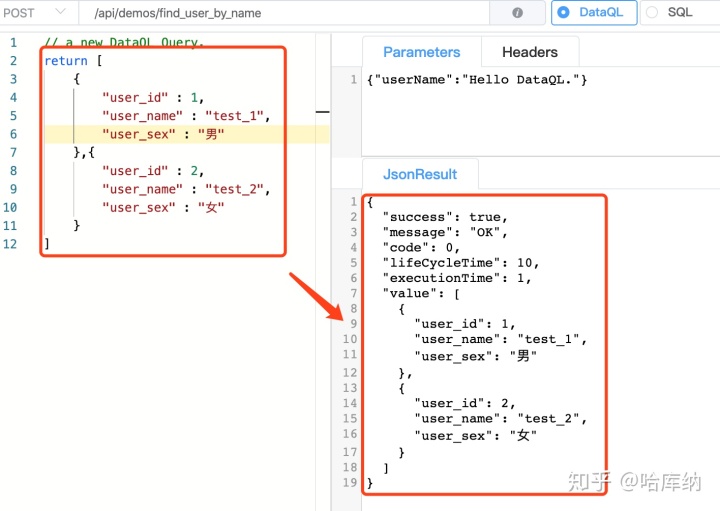Click the "lifeCycleTime": 10 result line

click(461, 263)
